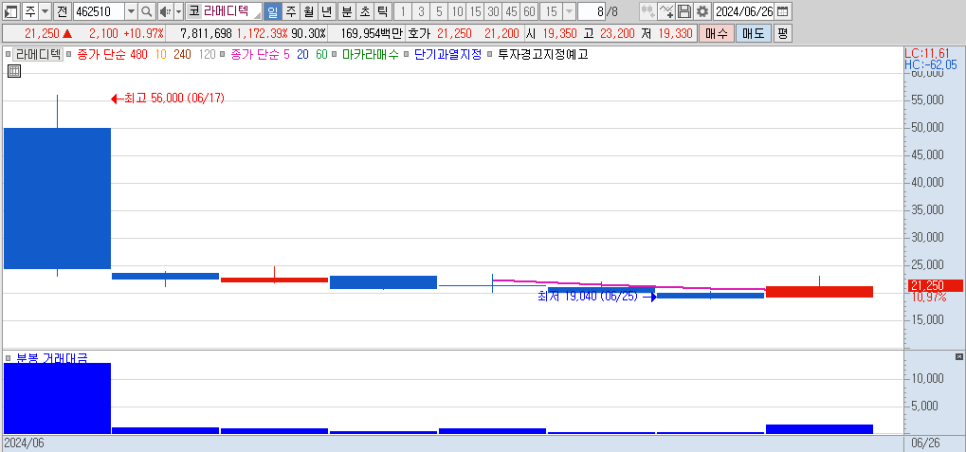Select the 30 interval button
Image resolution: width=966 pixels, height=452 pixels.
click(493, 12)
